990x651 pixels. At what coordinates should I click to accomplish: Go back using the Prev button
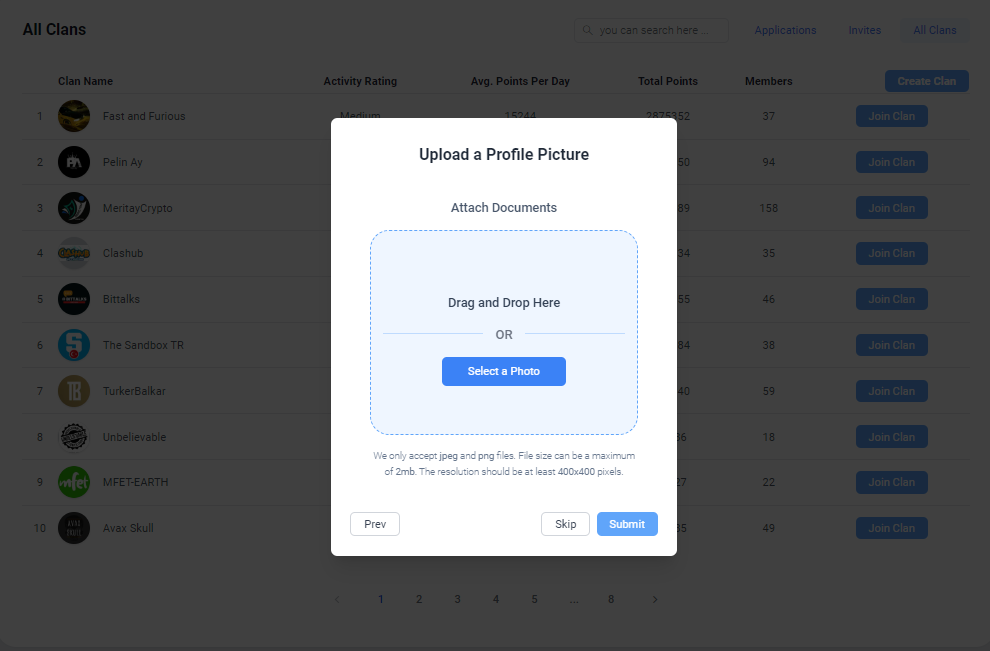click(375, 524)
